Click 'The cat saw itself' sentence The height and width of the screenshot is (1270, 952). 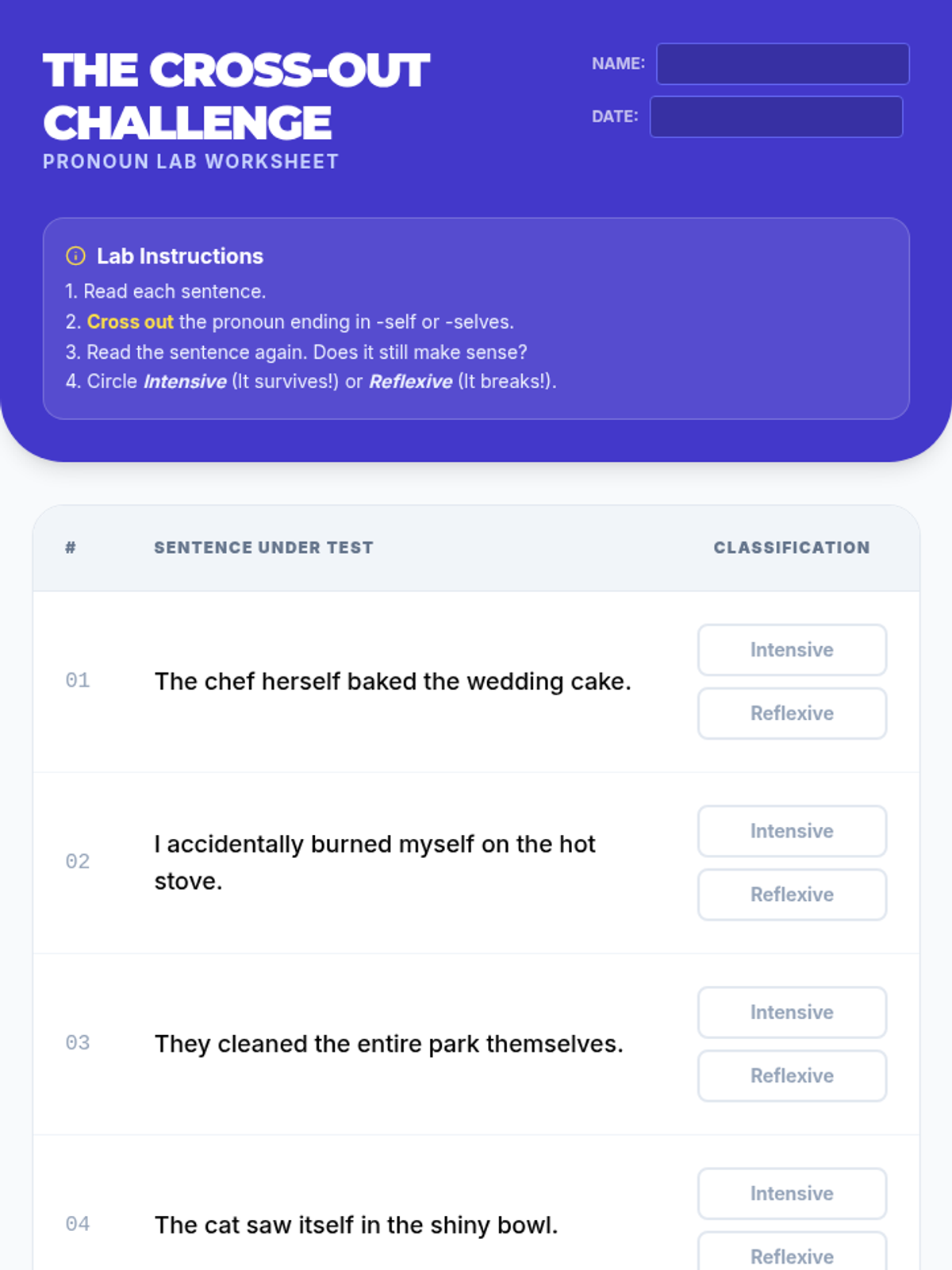tap(356, 1225)
